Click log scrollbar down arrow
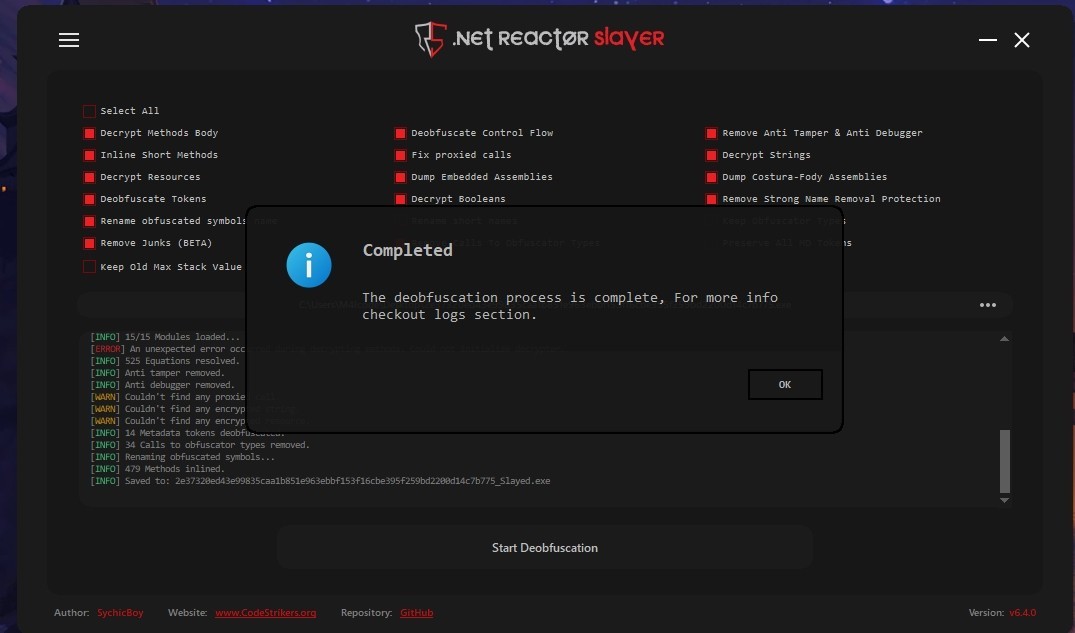 [x=1004, y=501]
